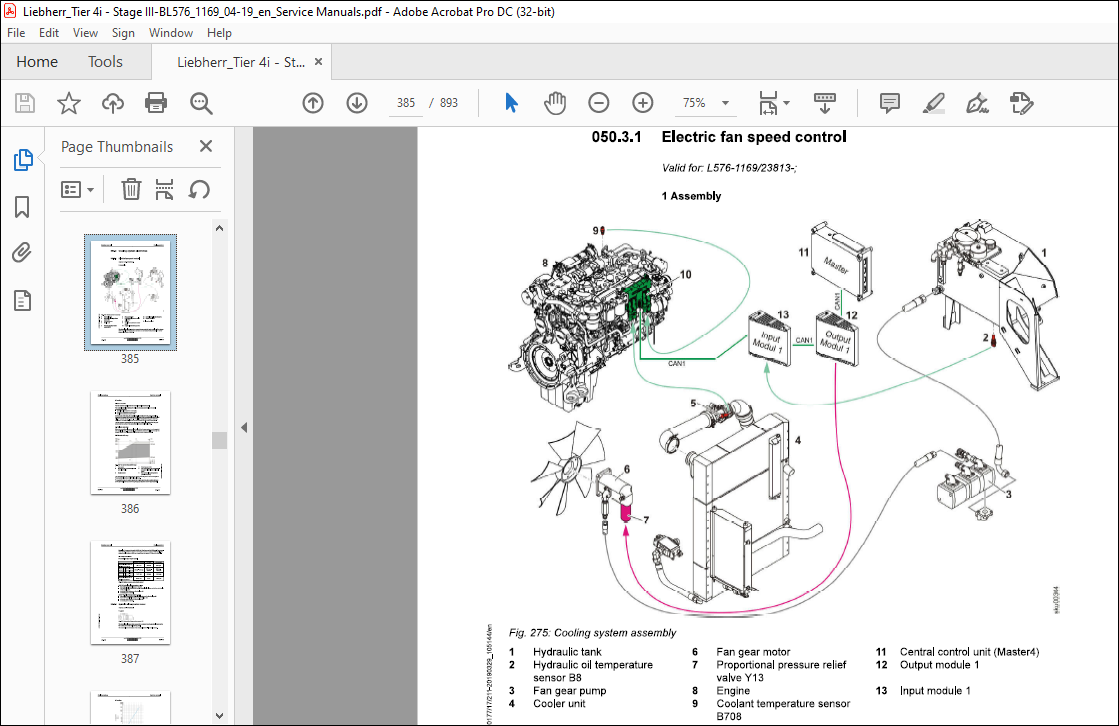The image size is (1119, 726).
Task: Open the Window menu
Action: pyautogui.click(x=171, y=33)
